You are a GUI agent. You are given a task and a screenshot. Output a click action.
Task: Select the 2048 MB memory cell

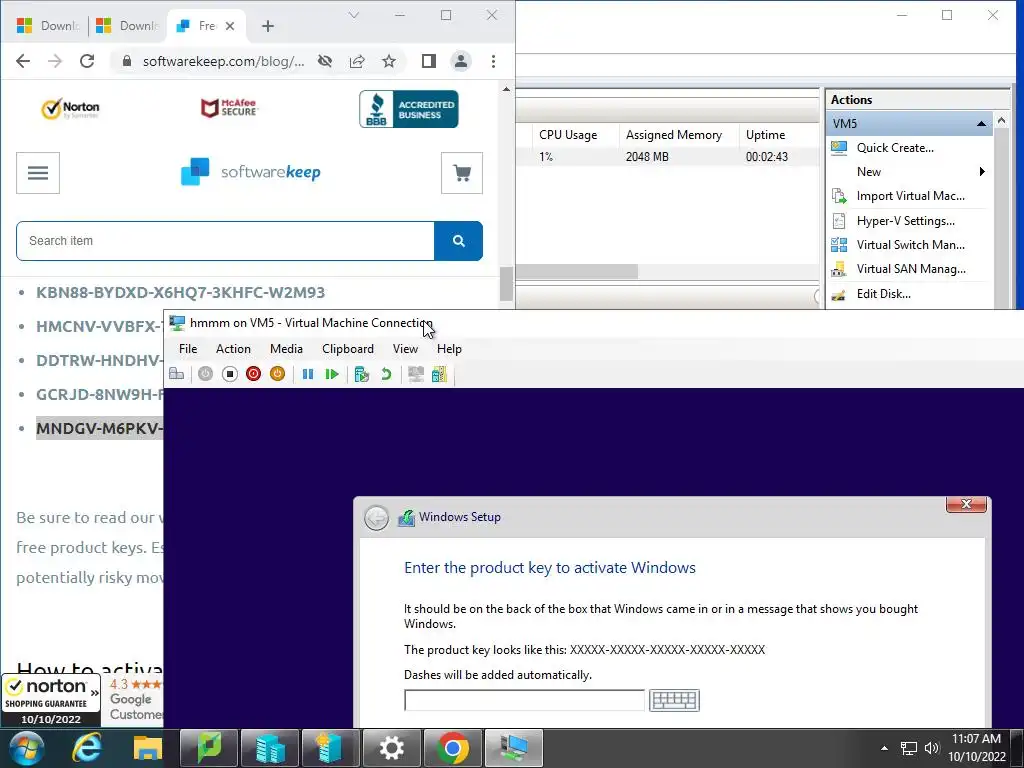pos(647,157)
